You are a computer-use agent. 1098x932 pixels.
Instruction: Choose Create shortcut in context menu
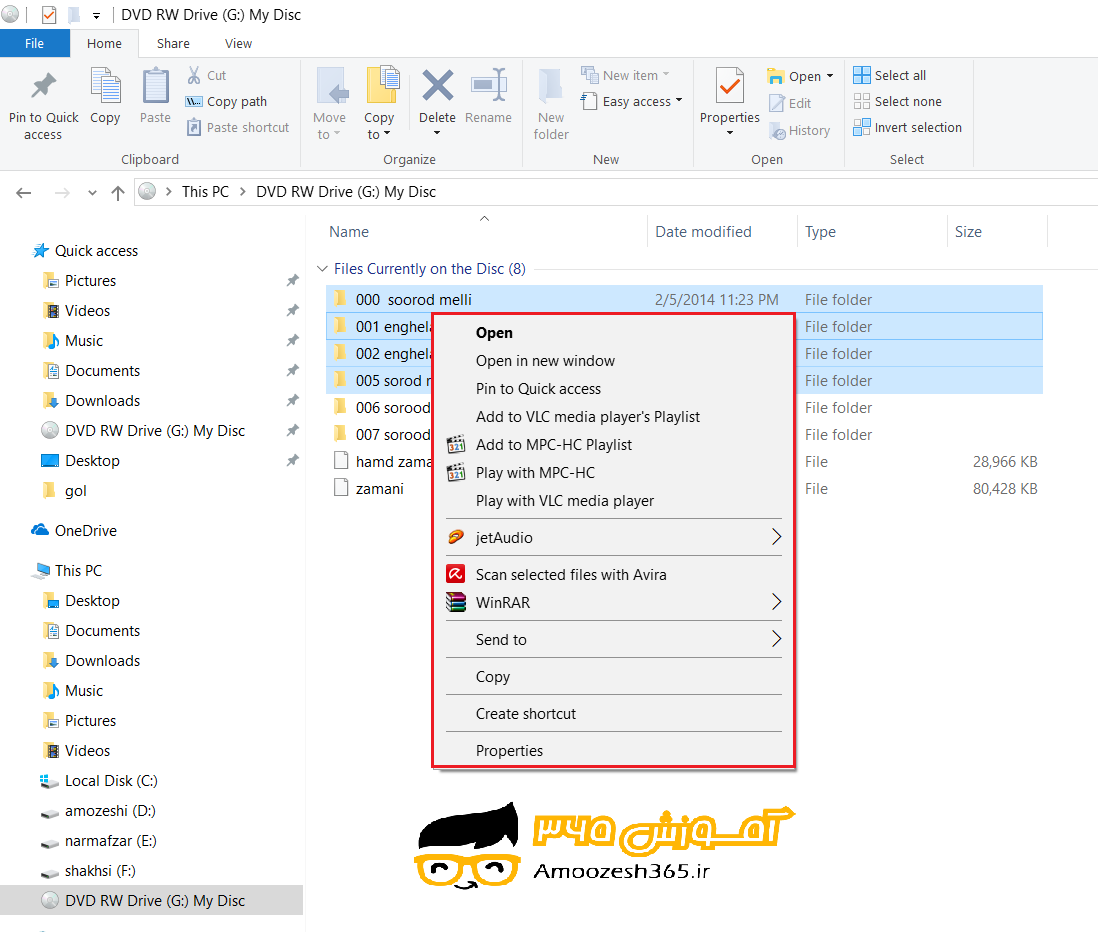click(526, 714)
